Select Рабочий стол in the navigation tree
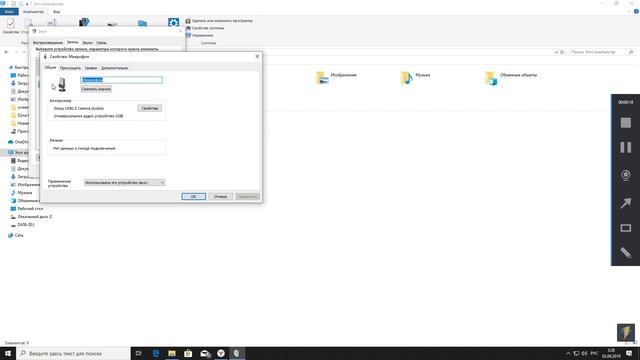 [27, 209]
